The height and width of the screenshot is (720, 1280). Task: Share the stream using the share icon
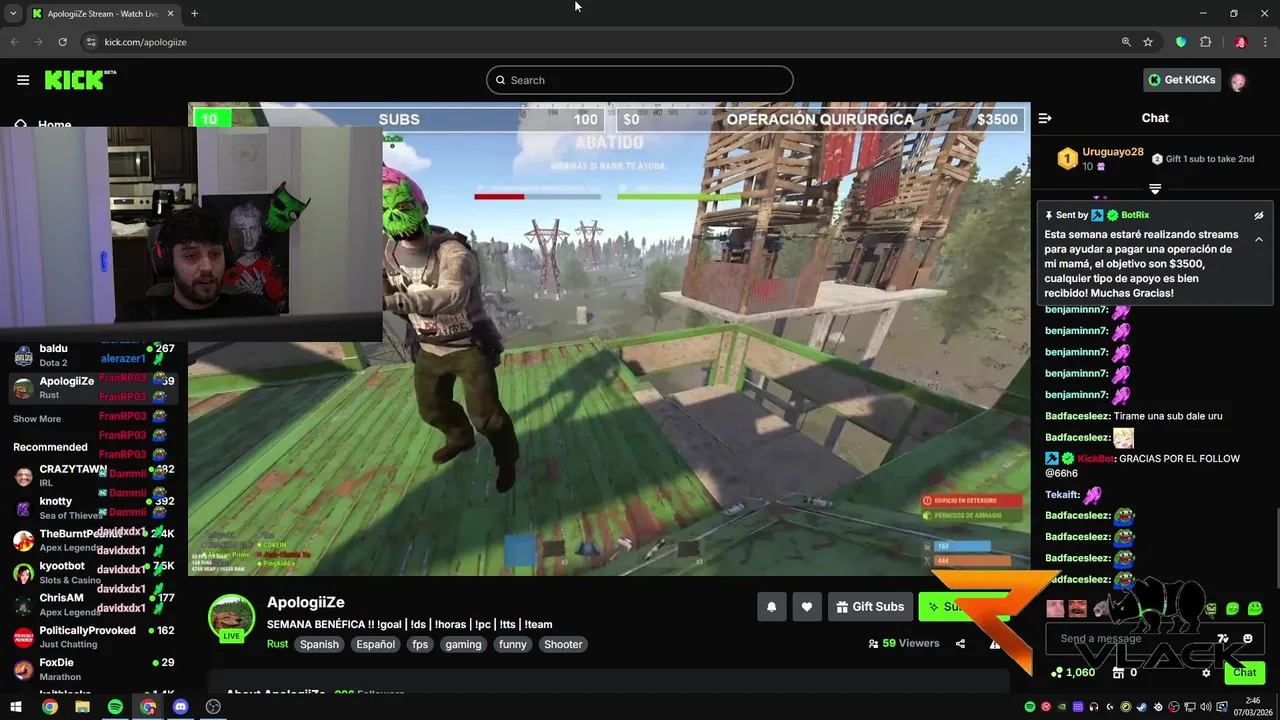click(x=960, y=644)
